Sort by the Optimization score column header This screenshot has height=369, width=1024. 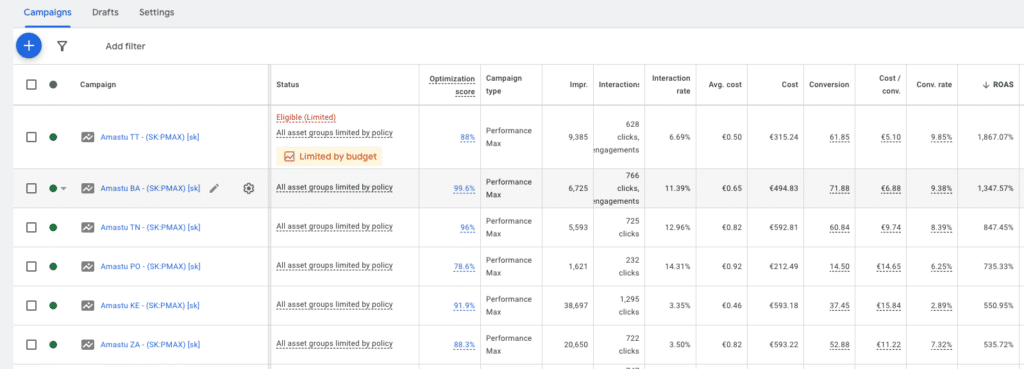pos(452,85)
